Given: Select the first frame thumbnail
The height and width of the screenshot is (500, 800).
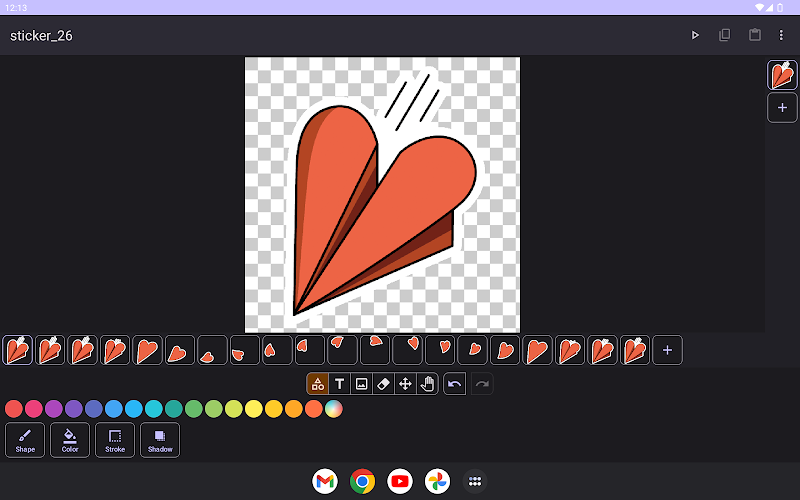Looking at the screenshot, I should (17, 350).
